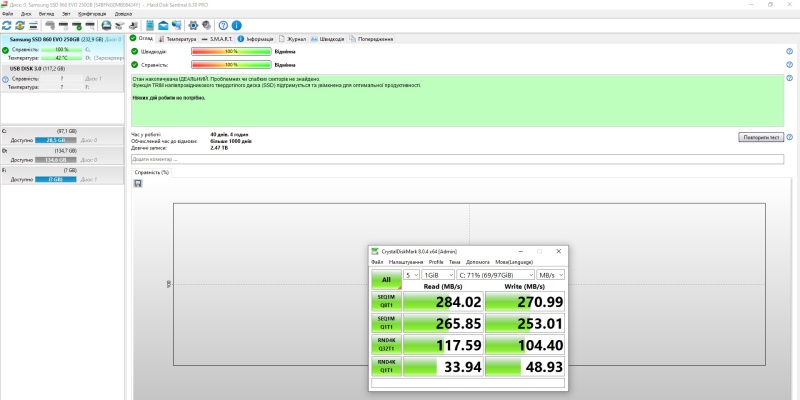Click the disk with green check toolbar icon

tap(77, 26)
